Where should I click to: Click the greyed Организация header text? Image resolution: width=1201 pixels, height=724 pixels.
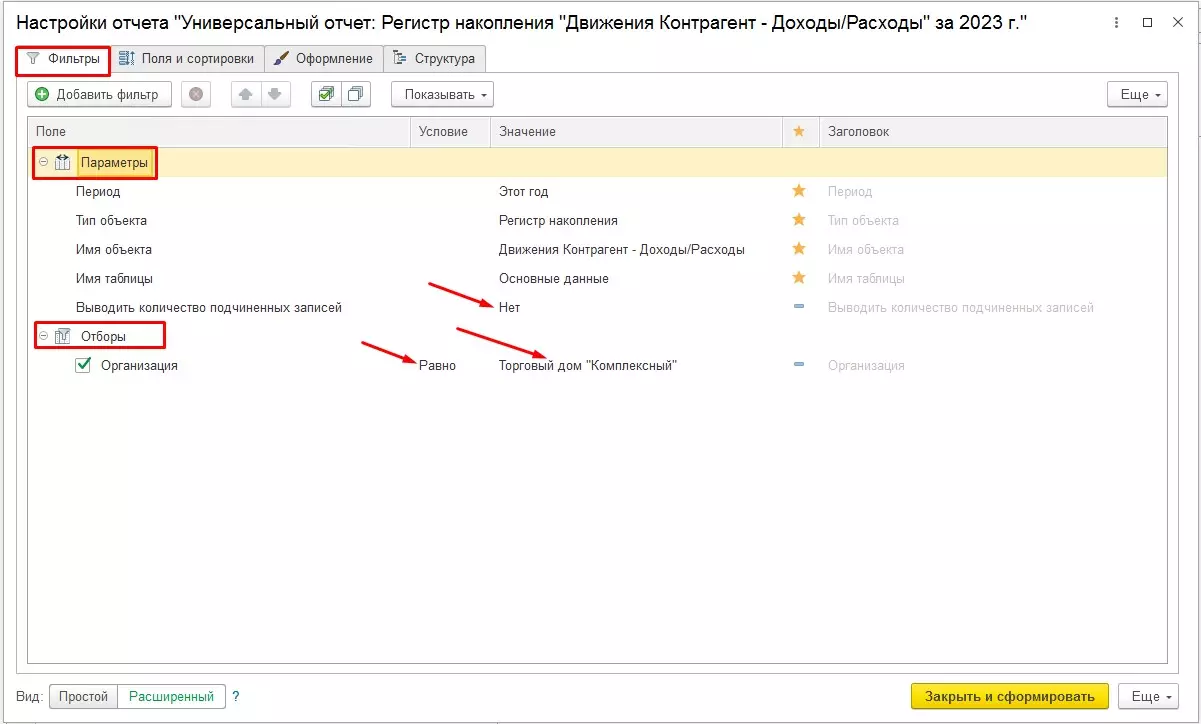coord(866,365)
